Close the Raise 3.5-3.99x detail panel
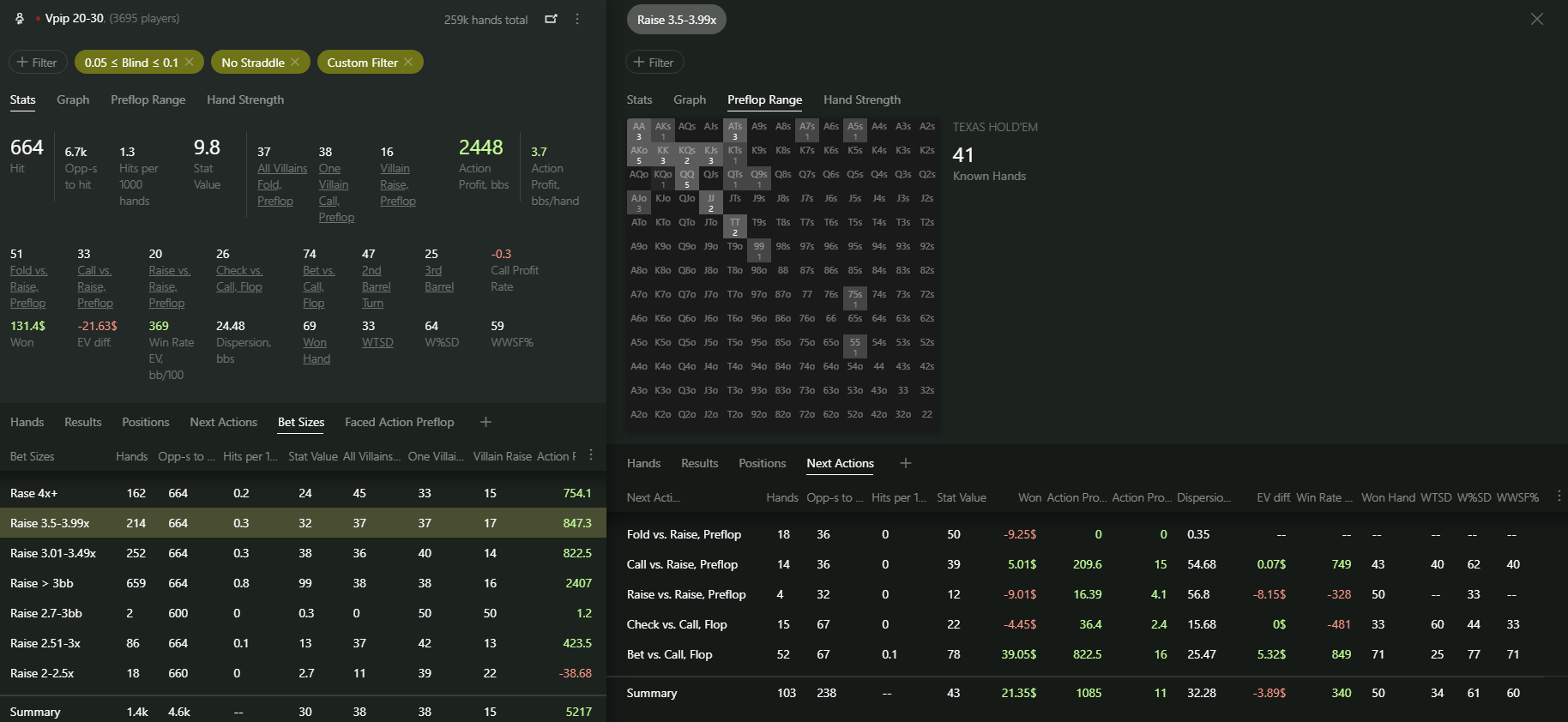This screenshot has height=722, width=1568. pos(1536,19)
